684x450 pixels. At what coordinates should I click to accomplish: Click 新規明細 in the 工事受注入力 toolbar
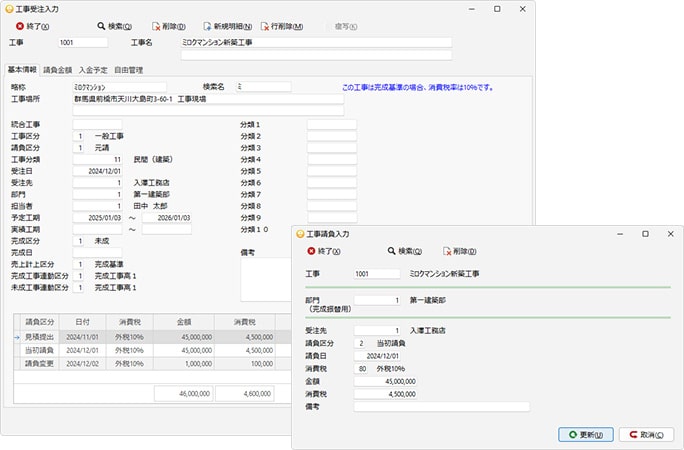[x=228, y=27]
